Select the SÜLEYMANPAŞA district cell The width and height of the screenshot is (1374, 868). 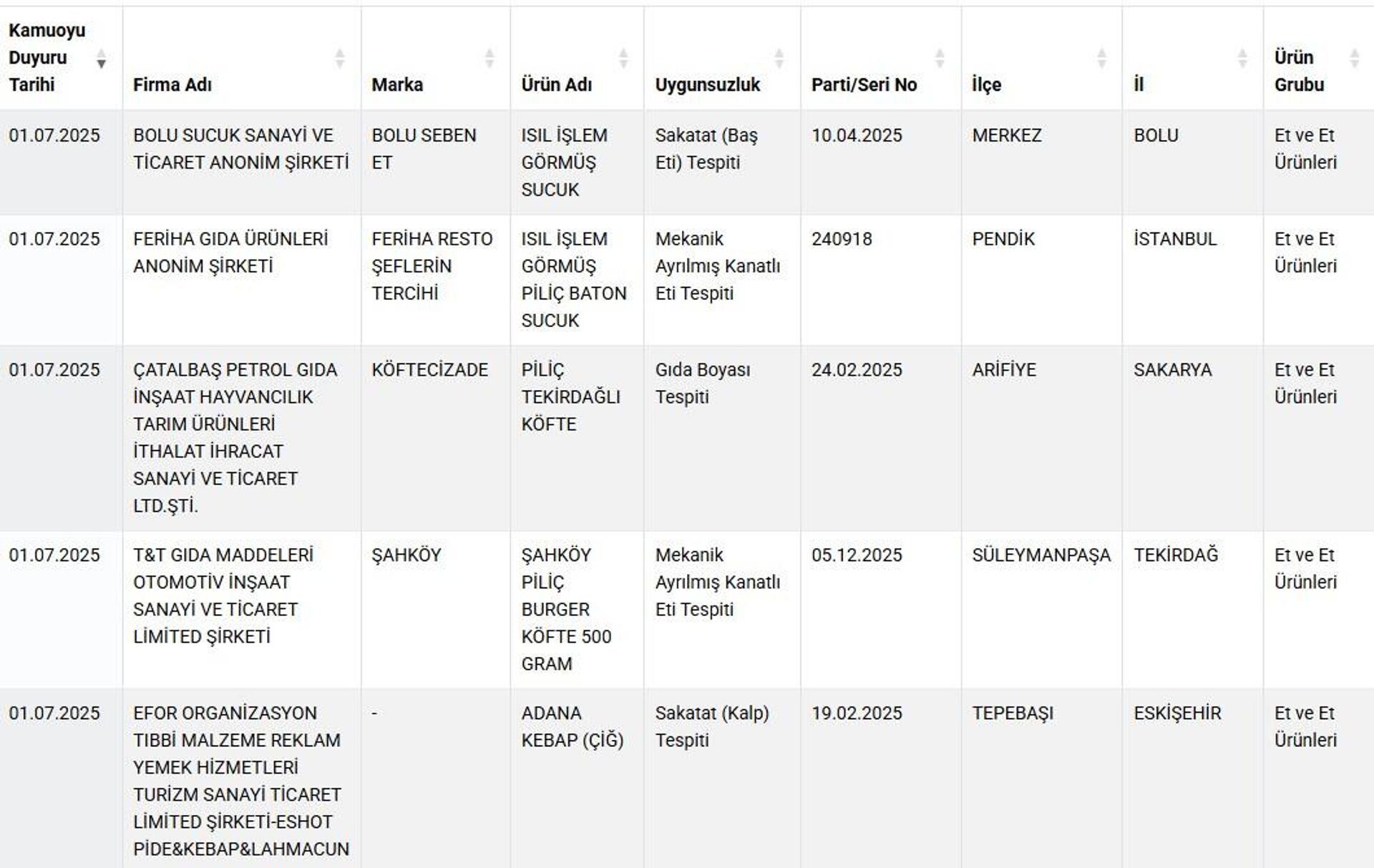(x=1041, y=555)
